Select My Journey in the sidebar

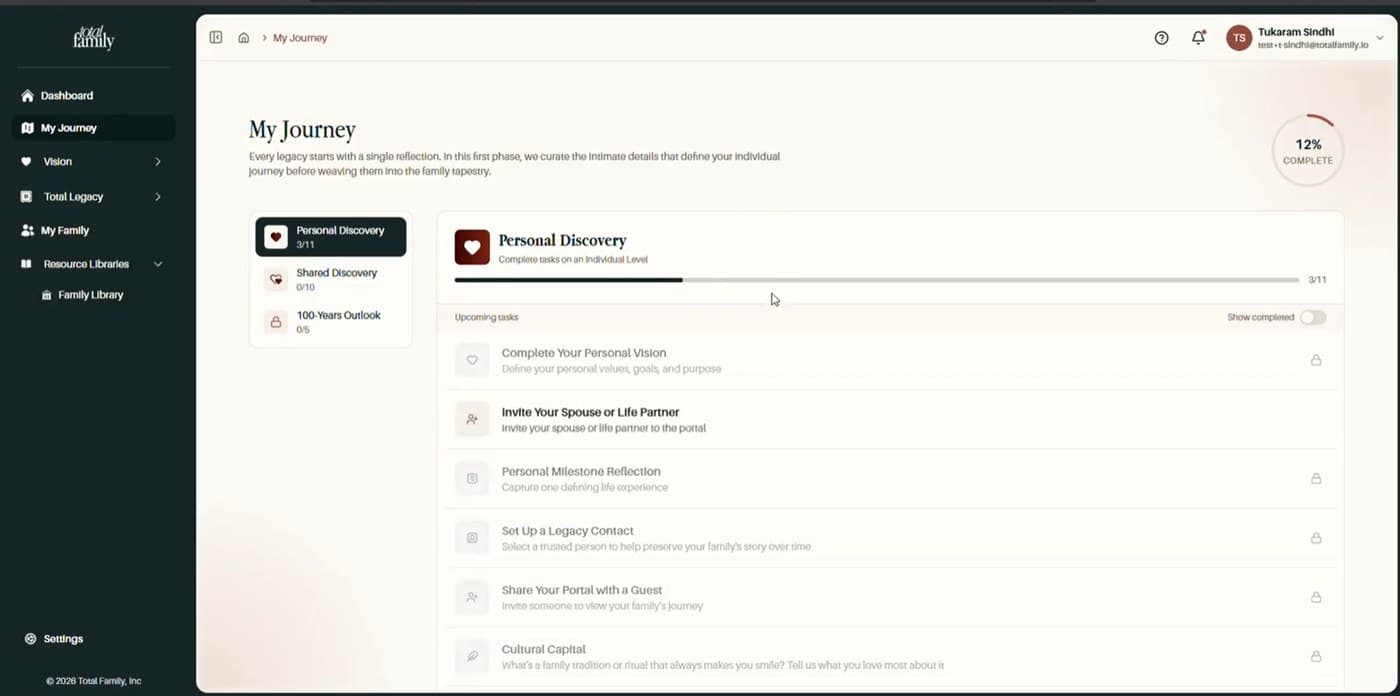[93, 128]
